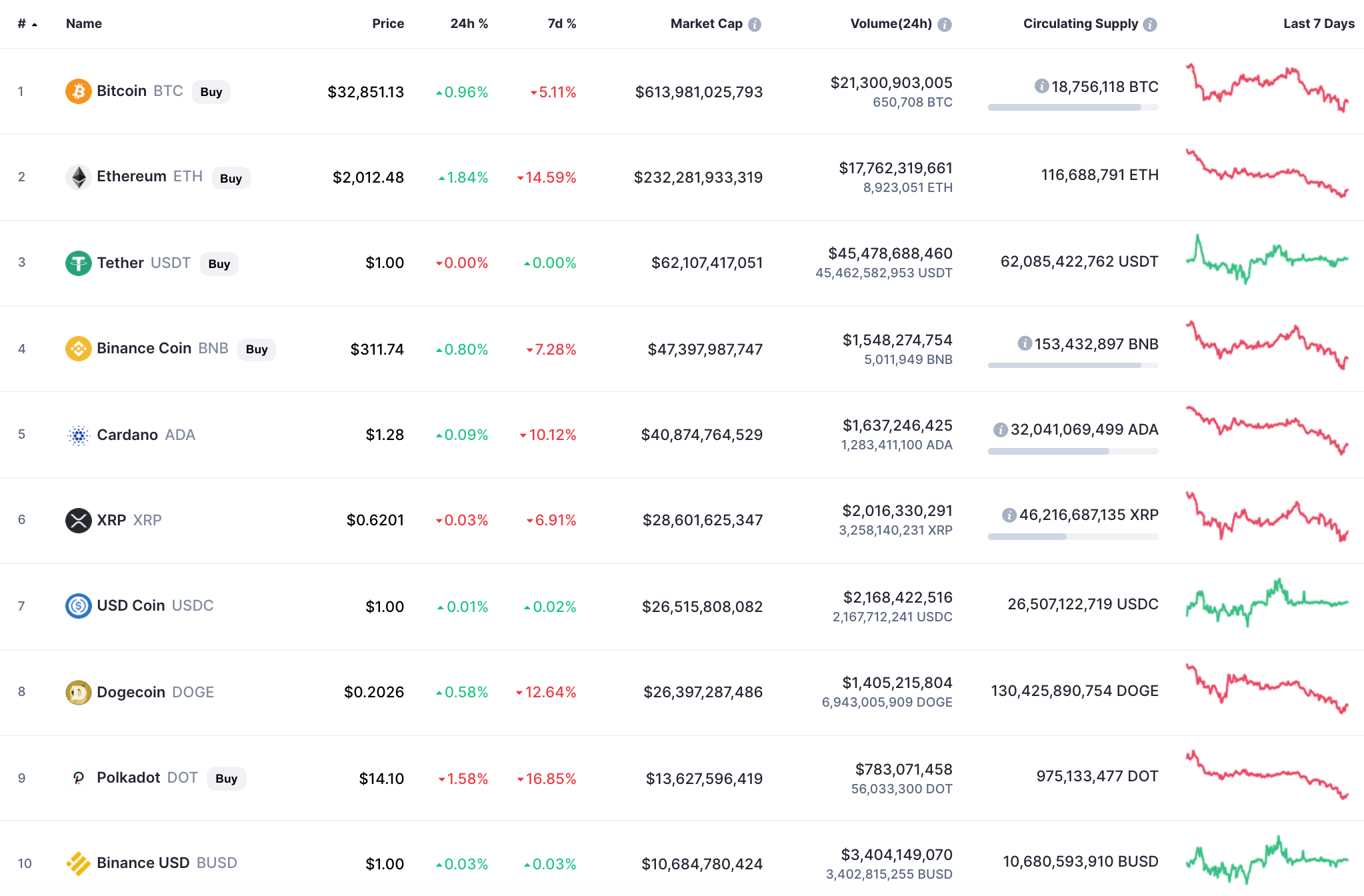Sort by Market Cap column header
The width and height of the screenshot is (1364, 896).
pos(707,23)
